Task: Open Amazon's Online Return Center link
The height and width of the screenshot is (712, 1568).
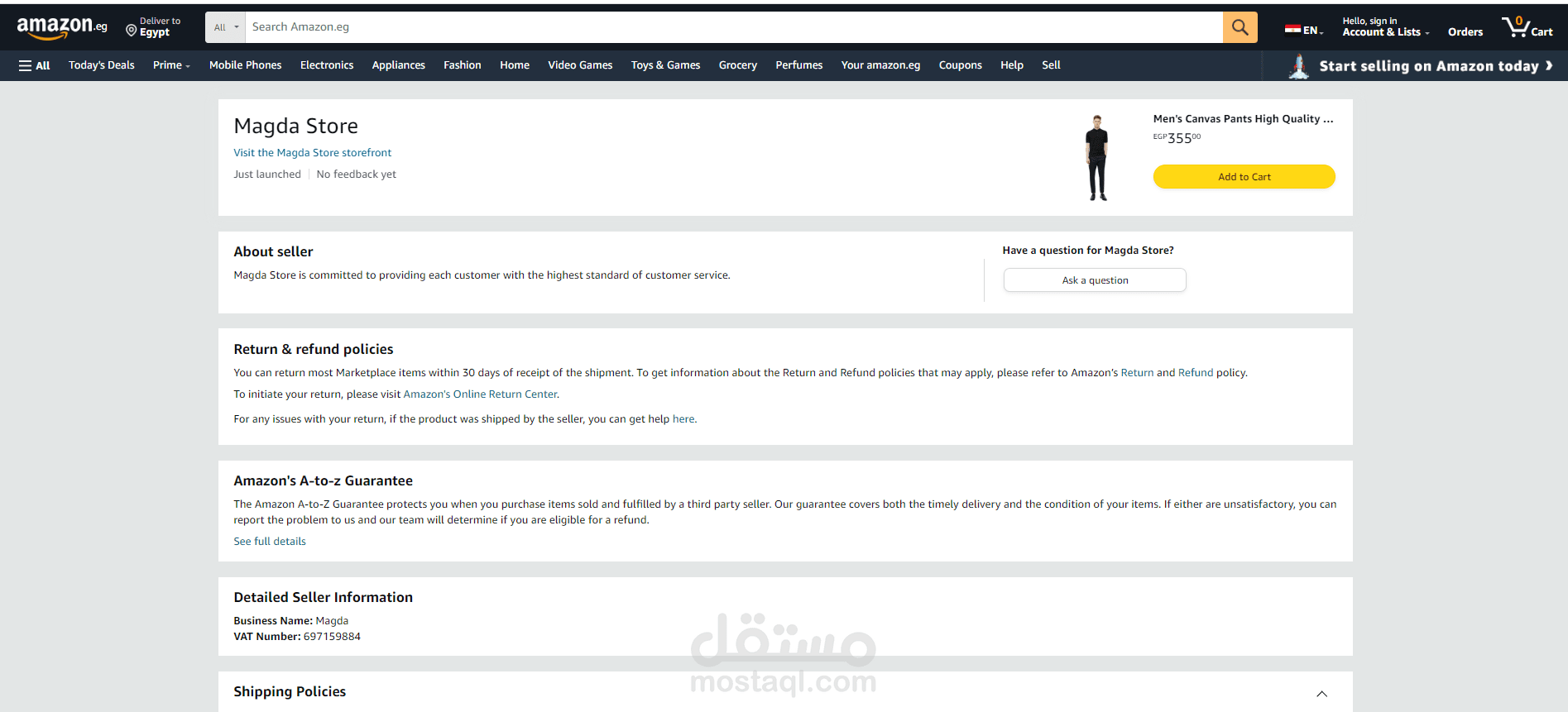Action: [481, 394]
